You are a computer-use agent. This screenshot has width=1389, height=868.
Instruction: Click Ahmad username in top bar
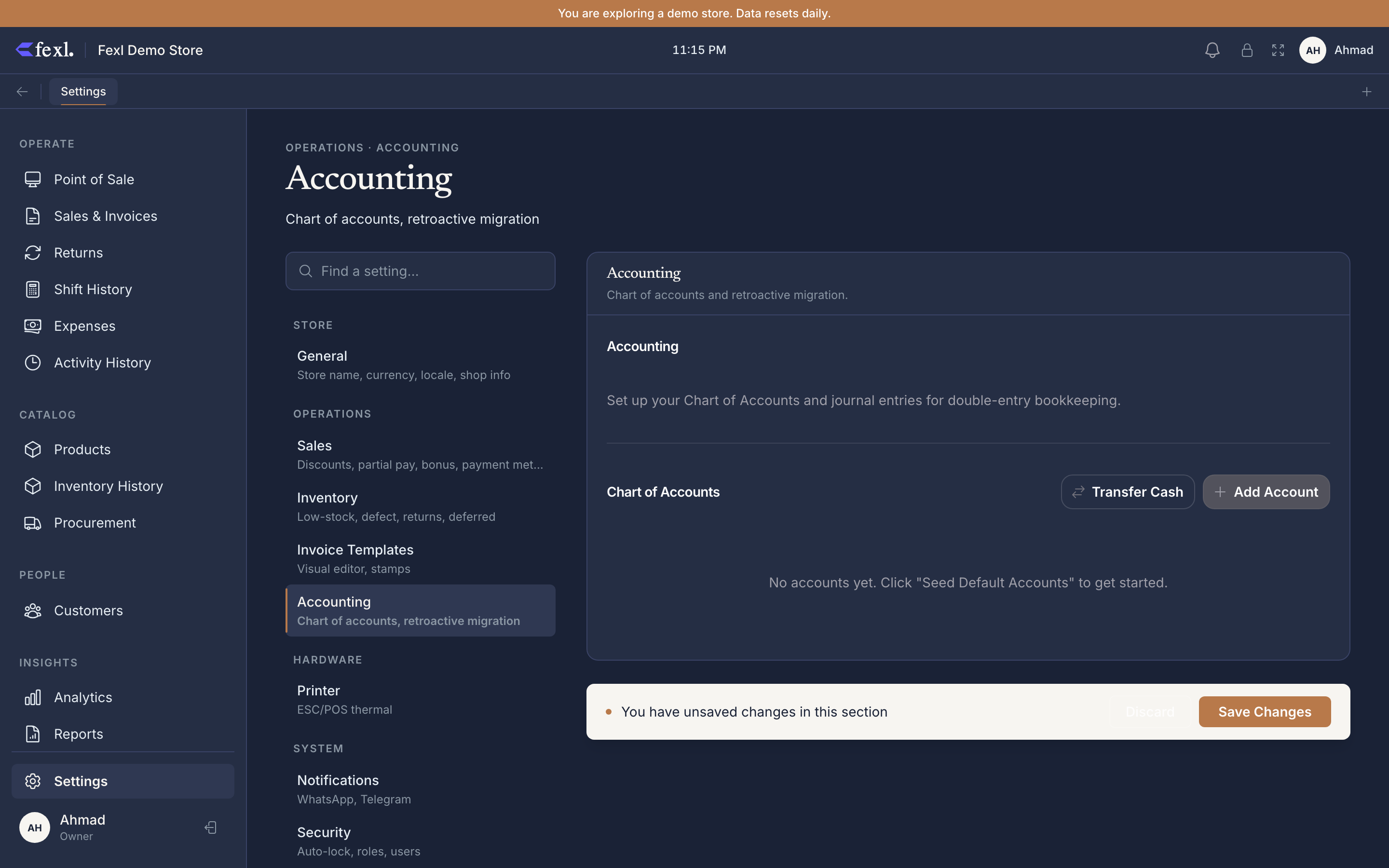point(1353,50)
